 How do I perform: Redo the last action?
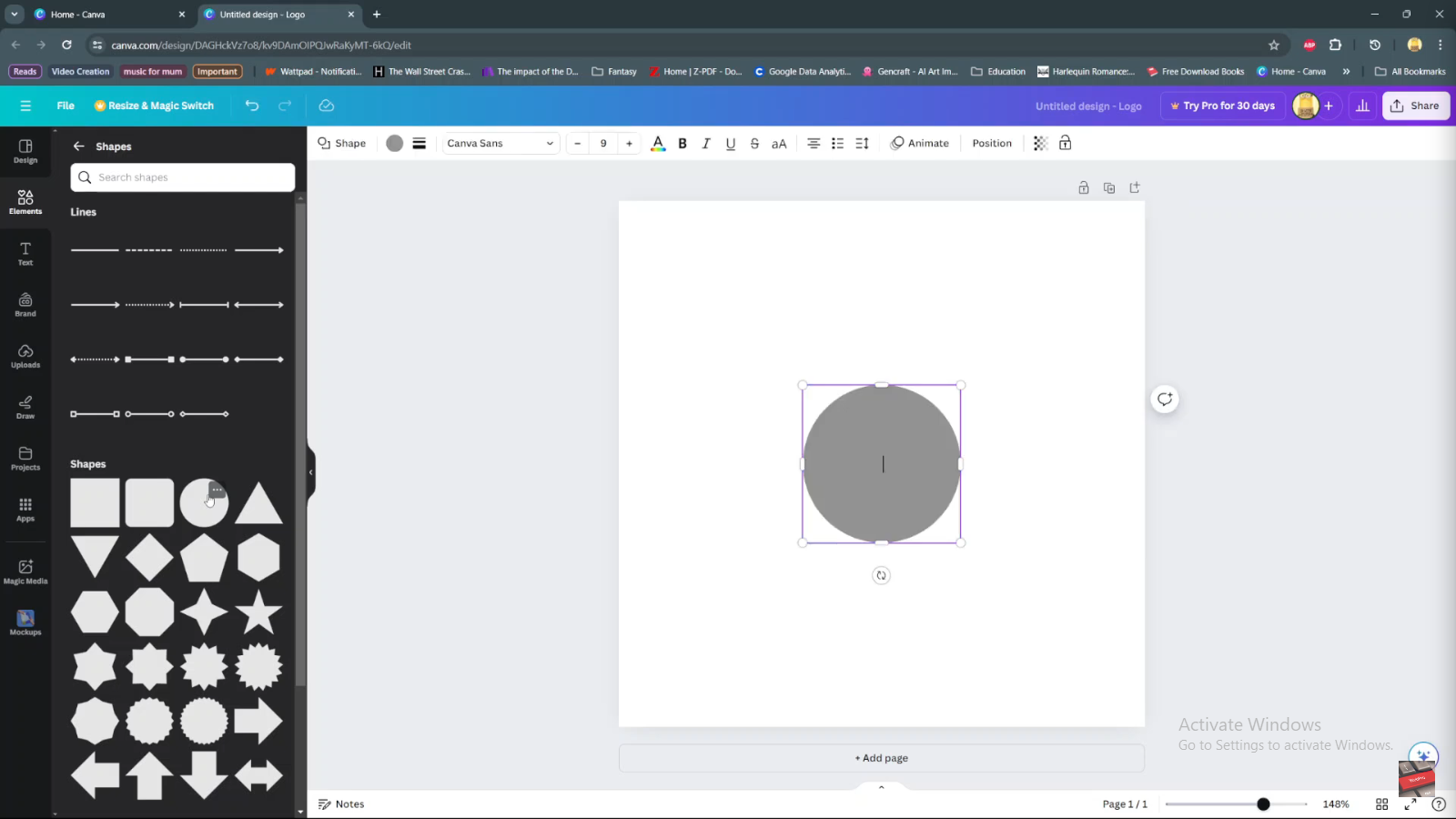pyautogui.click(x=285, y=106)
